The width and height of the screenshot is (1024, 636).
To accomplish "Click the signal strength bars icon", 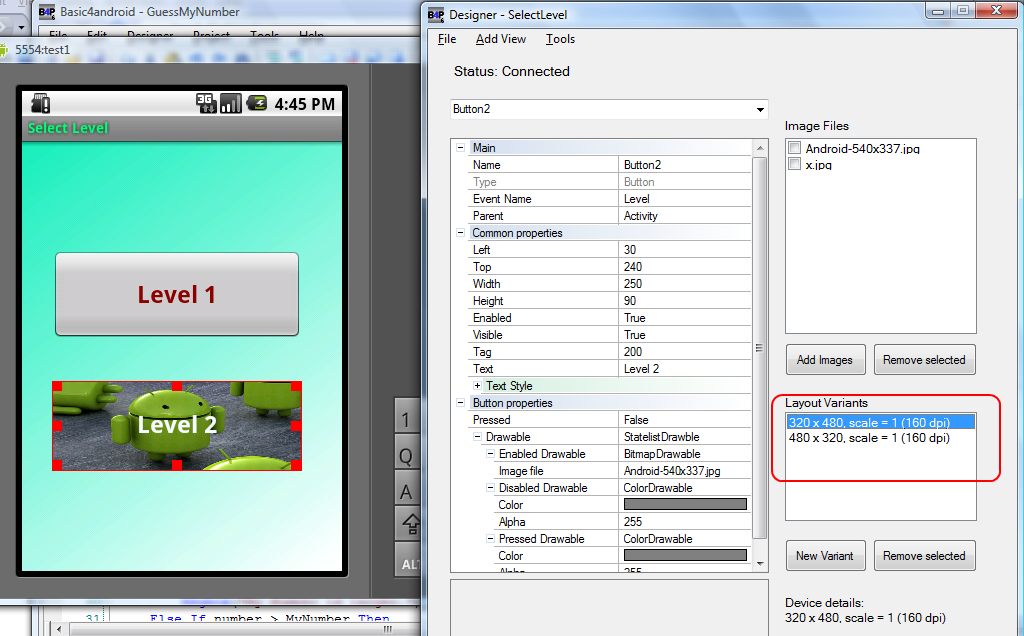I will 231,103.
